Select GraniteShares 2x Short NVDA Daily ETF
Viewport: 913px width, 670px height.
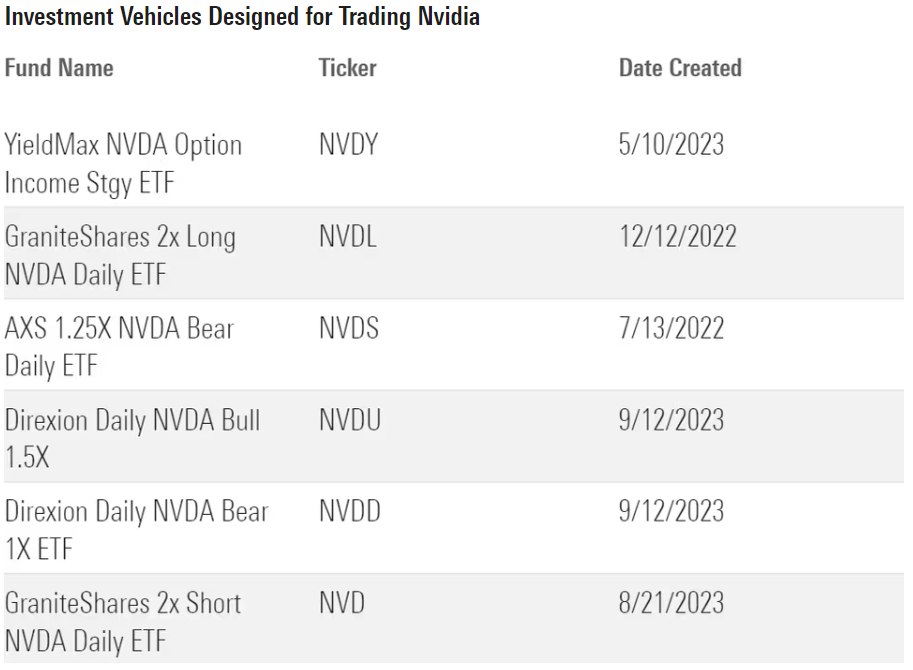[123, 621]
